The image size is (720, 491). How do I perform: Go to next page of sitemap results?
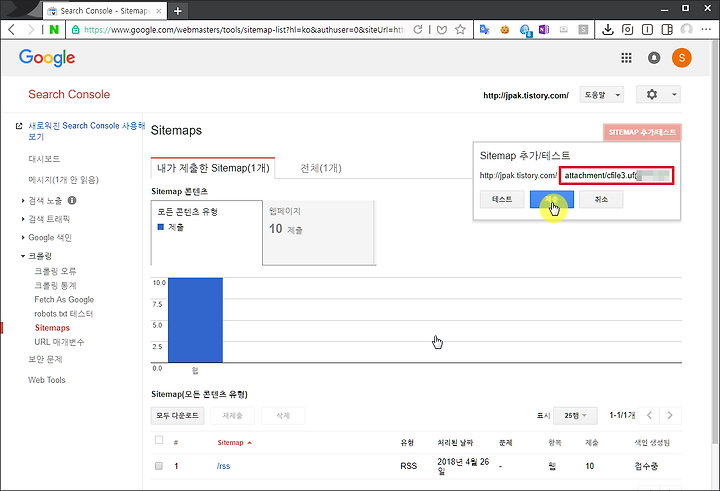point(670,415)
